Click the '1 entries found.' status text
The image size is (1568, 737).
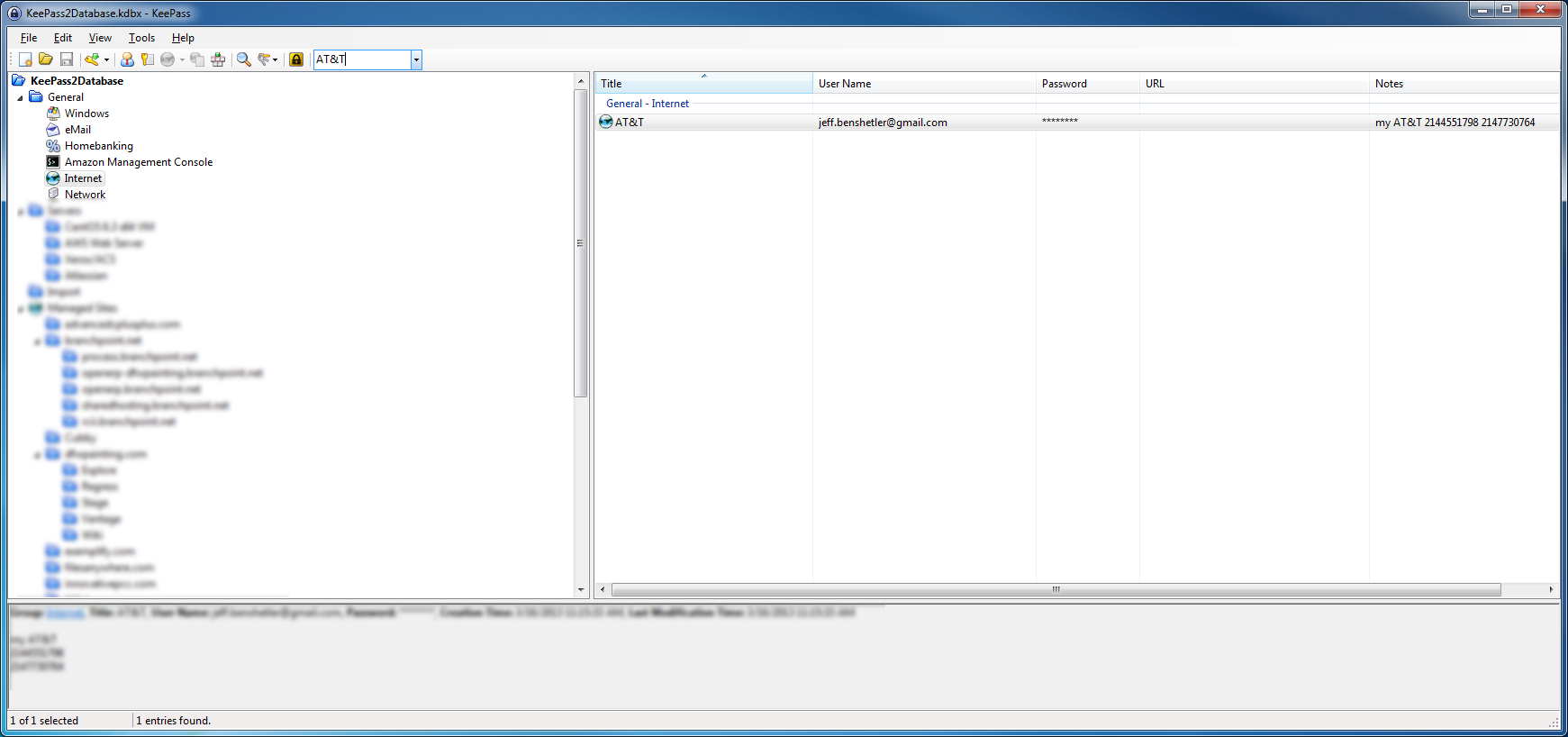click(x=173, y=721)
